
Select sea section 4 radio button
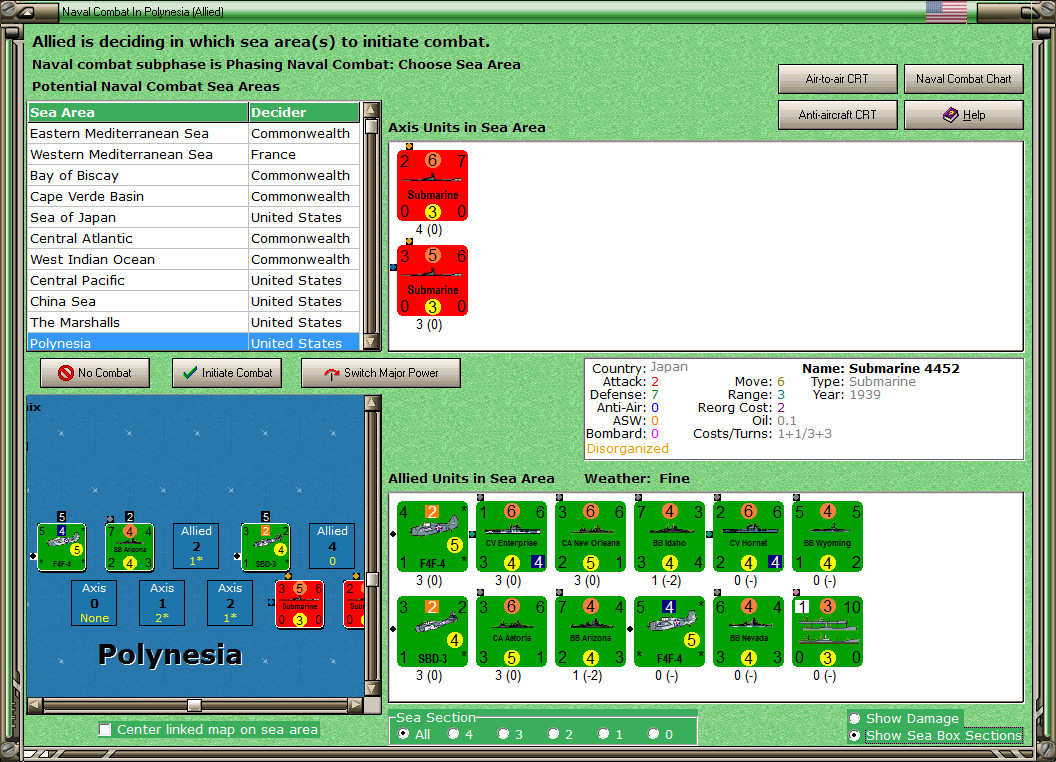(x=453, y=734)
